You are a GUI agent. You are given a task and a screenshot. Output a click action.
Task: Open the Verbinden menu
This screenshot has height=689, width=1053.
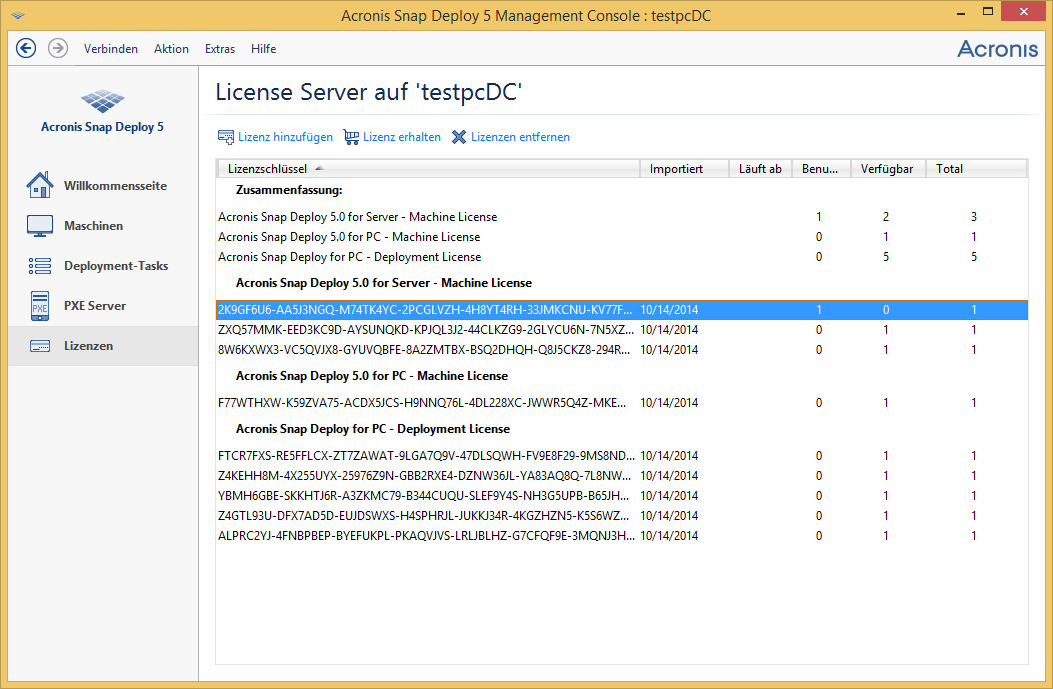click(111, 49)
